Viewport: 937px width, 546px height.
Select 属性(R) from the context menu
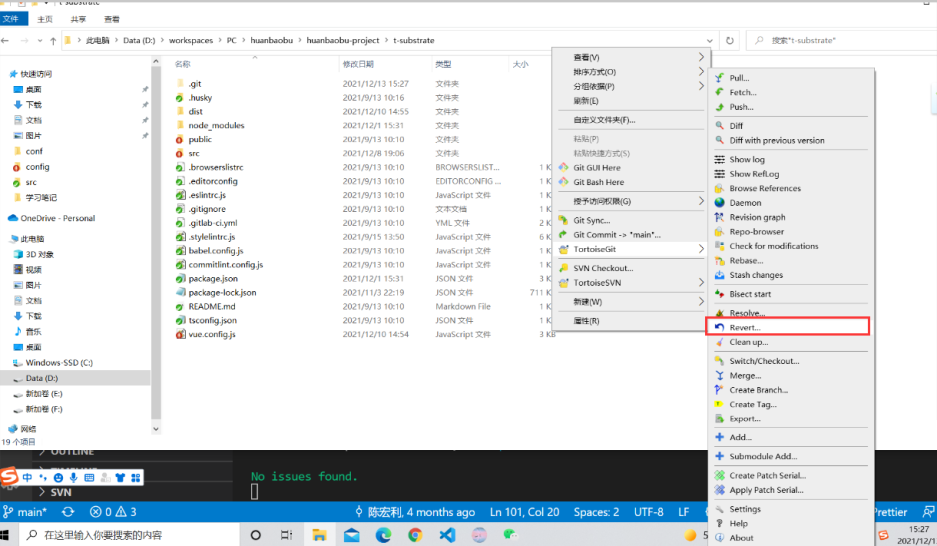tap(586, 321)
